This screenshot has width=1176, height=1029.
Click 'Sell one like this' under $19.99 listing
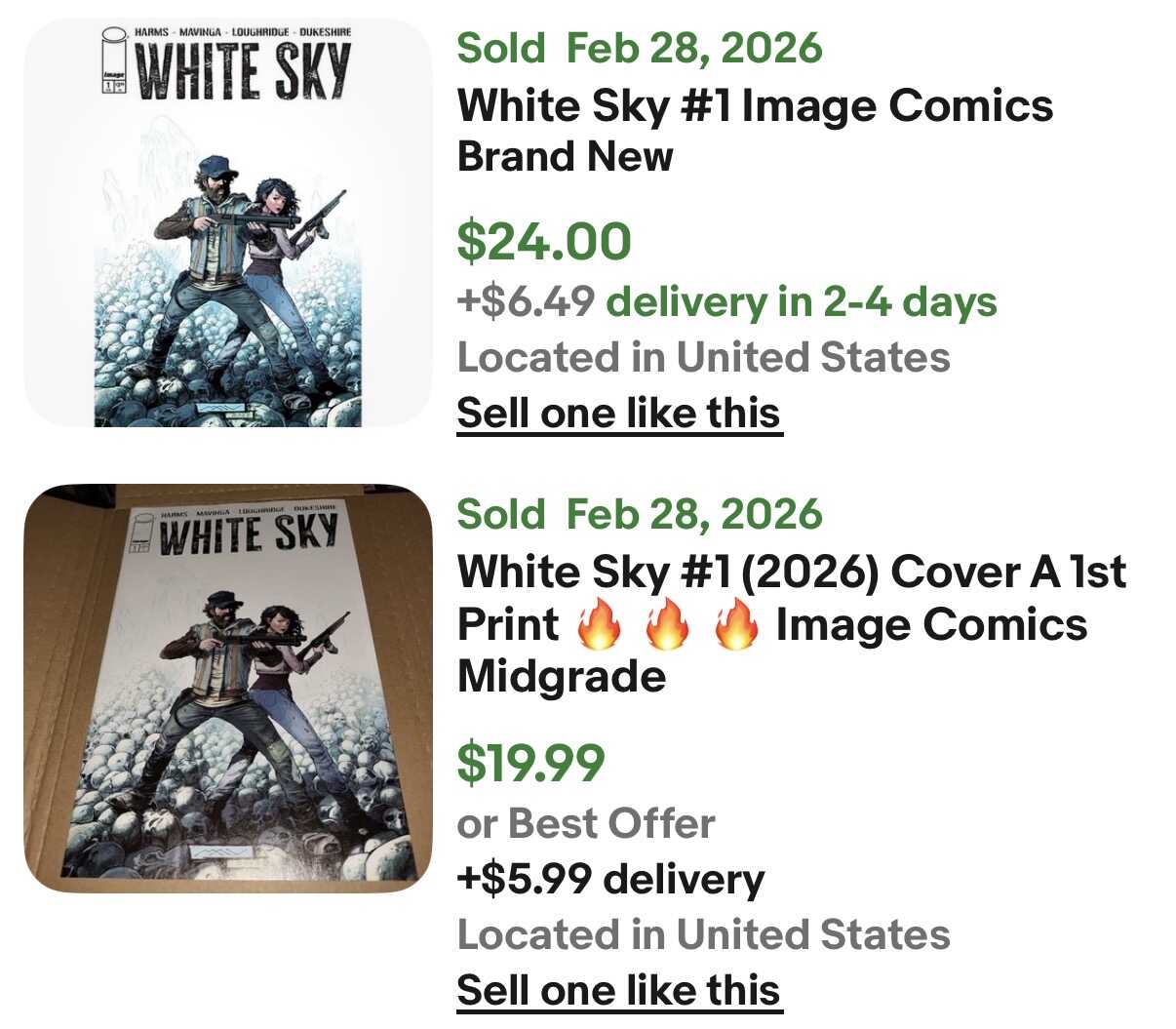(619, 990)
